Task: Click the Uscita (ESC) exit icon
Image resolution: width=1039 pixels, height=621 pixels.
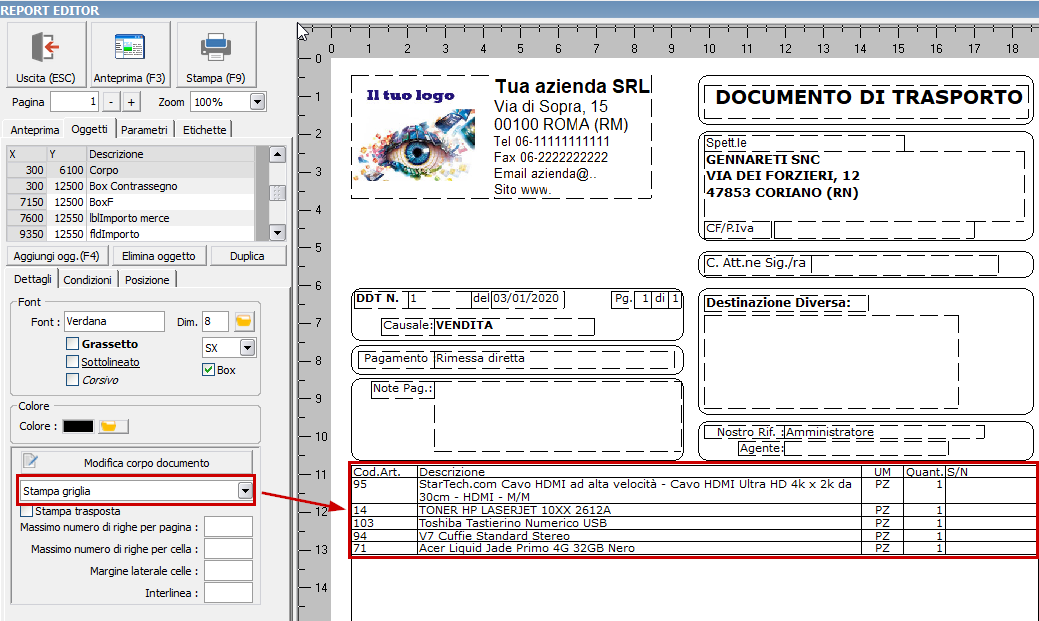Action: (x=46, y=48)
